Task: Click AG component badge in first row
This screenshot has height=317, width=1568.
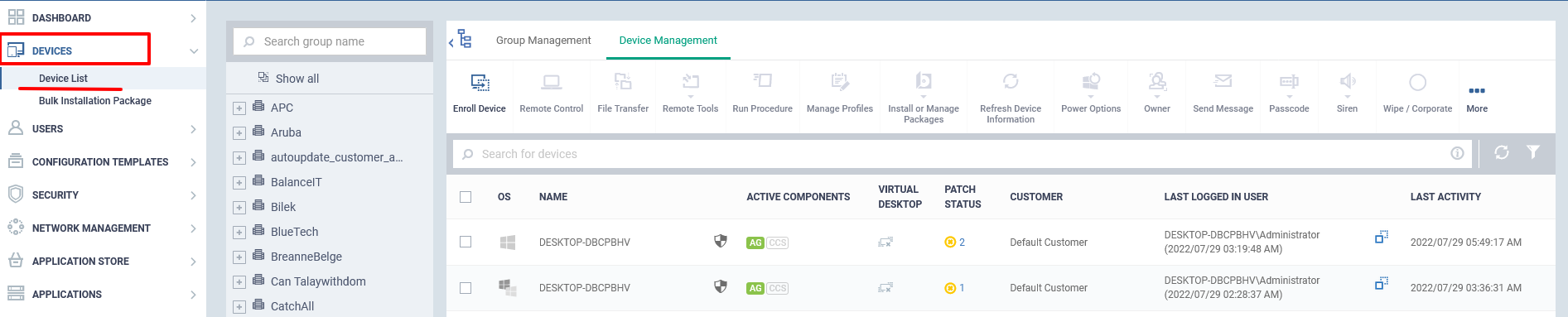Action: click(755, 243)
